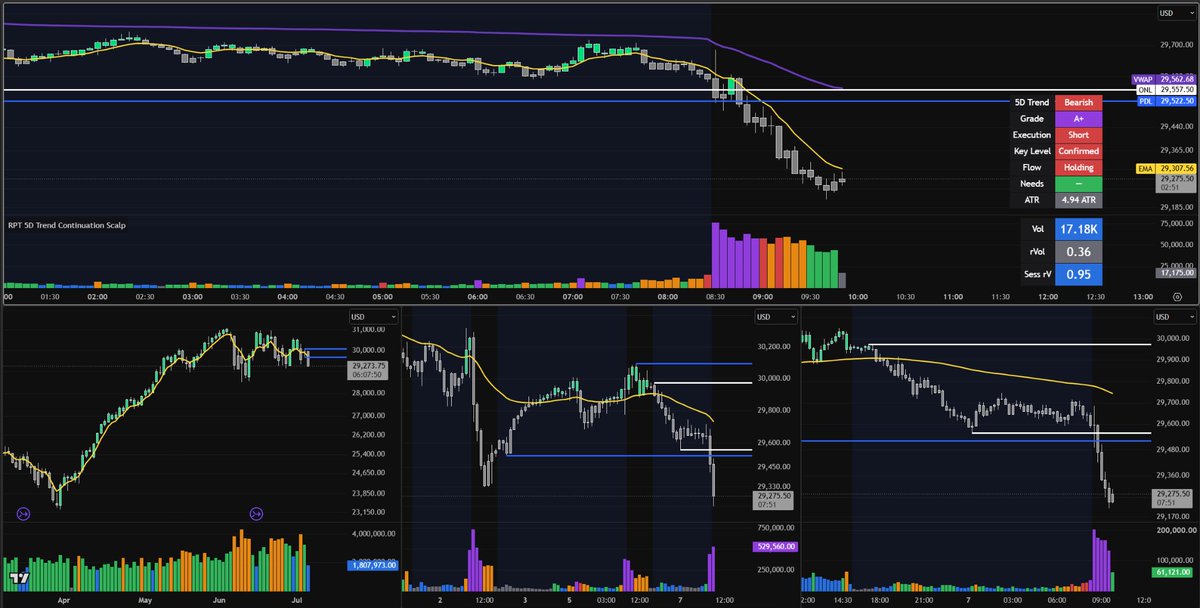Click the rVol 0.36 value cell
Image resolution: width=1200 pixels, height=608 pixels.
point(1078,251)
